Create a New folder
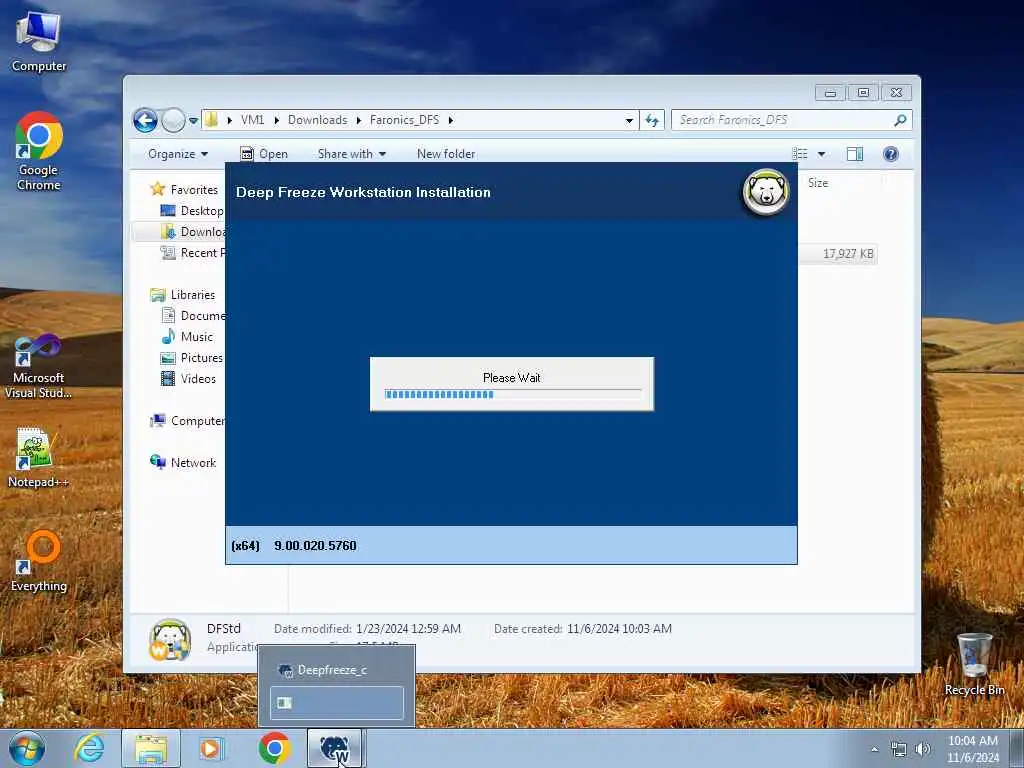 pyautogui.click(x=446, y=154)
